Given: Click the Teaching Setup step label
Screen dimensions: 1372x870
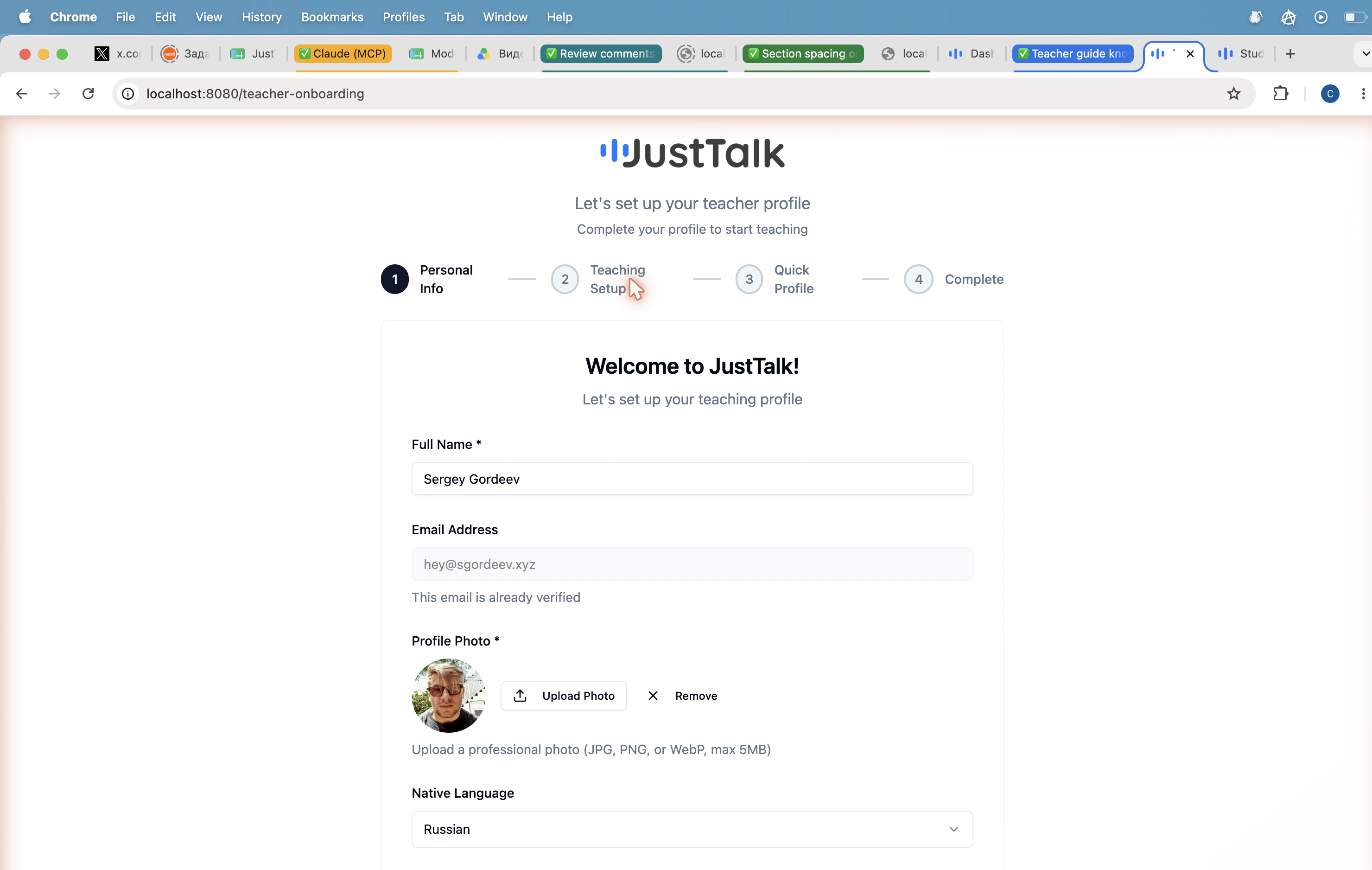Looking at the screenshot, I should (x=617, y=279).
